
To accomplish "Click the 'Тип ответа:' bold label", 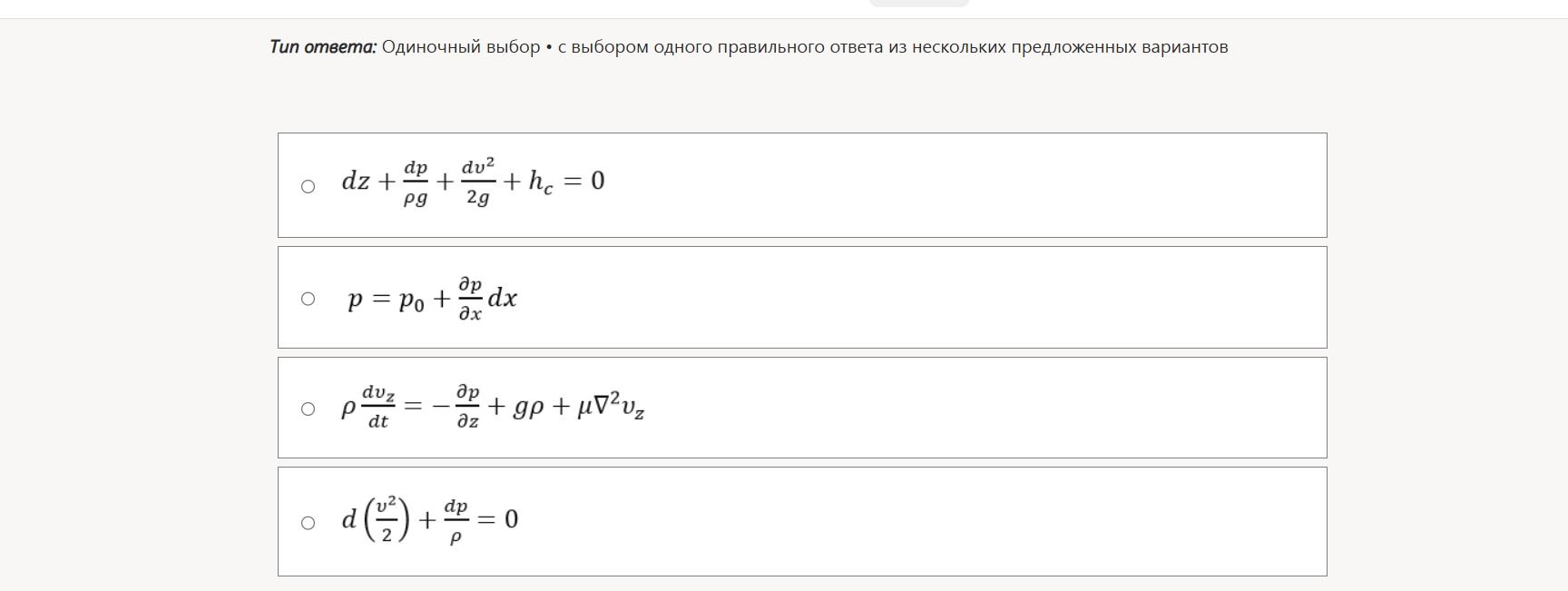I will click(x=323, y=47).
